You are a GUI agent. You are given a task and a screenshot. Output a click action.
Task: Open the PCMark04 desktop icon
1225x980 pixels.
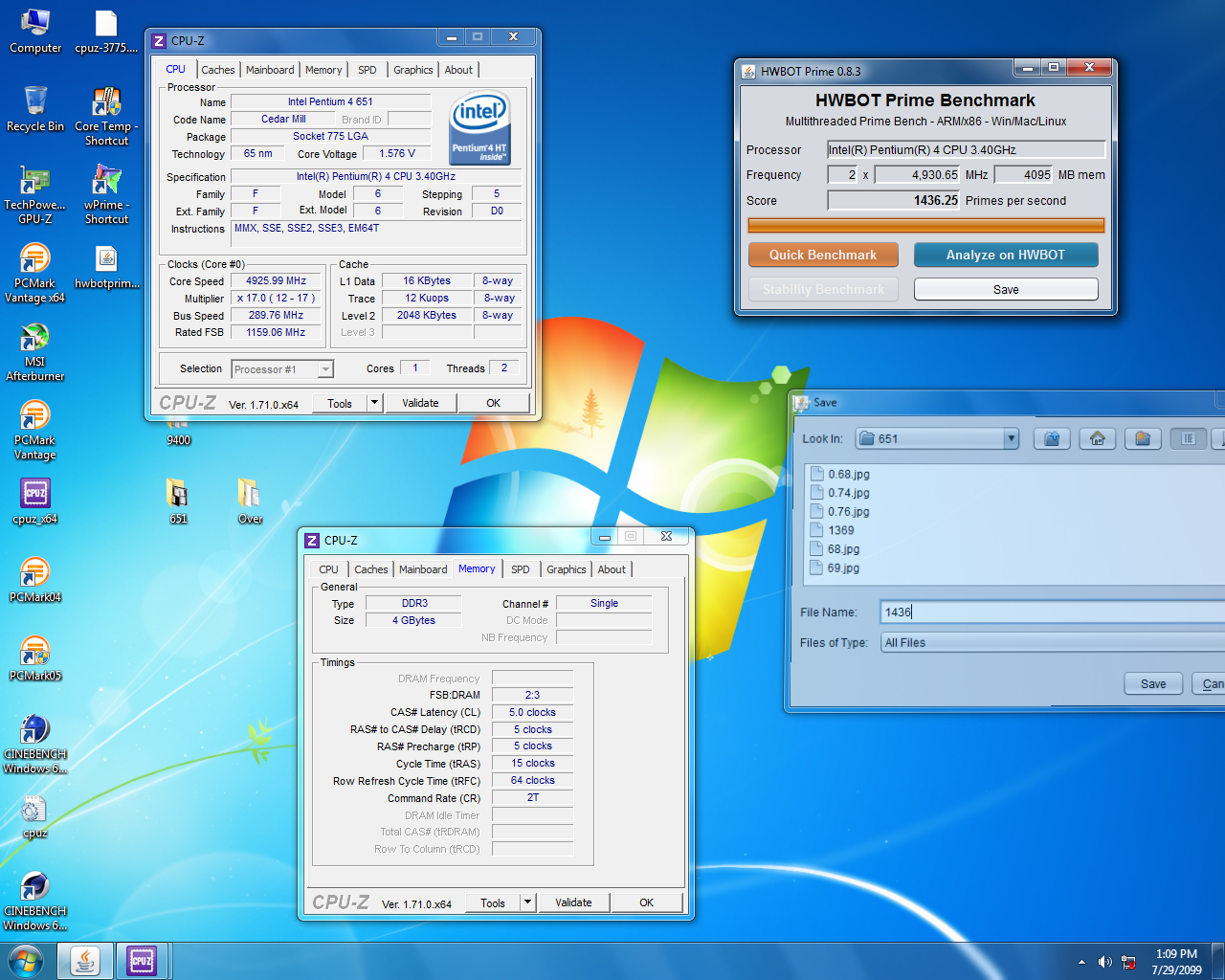35,580
